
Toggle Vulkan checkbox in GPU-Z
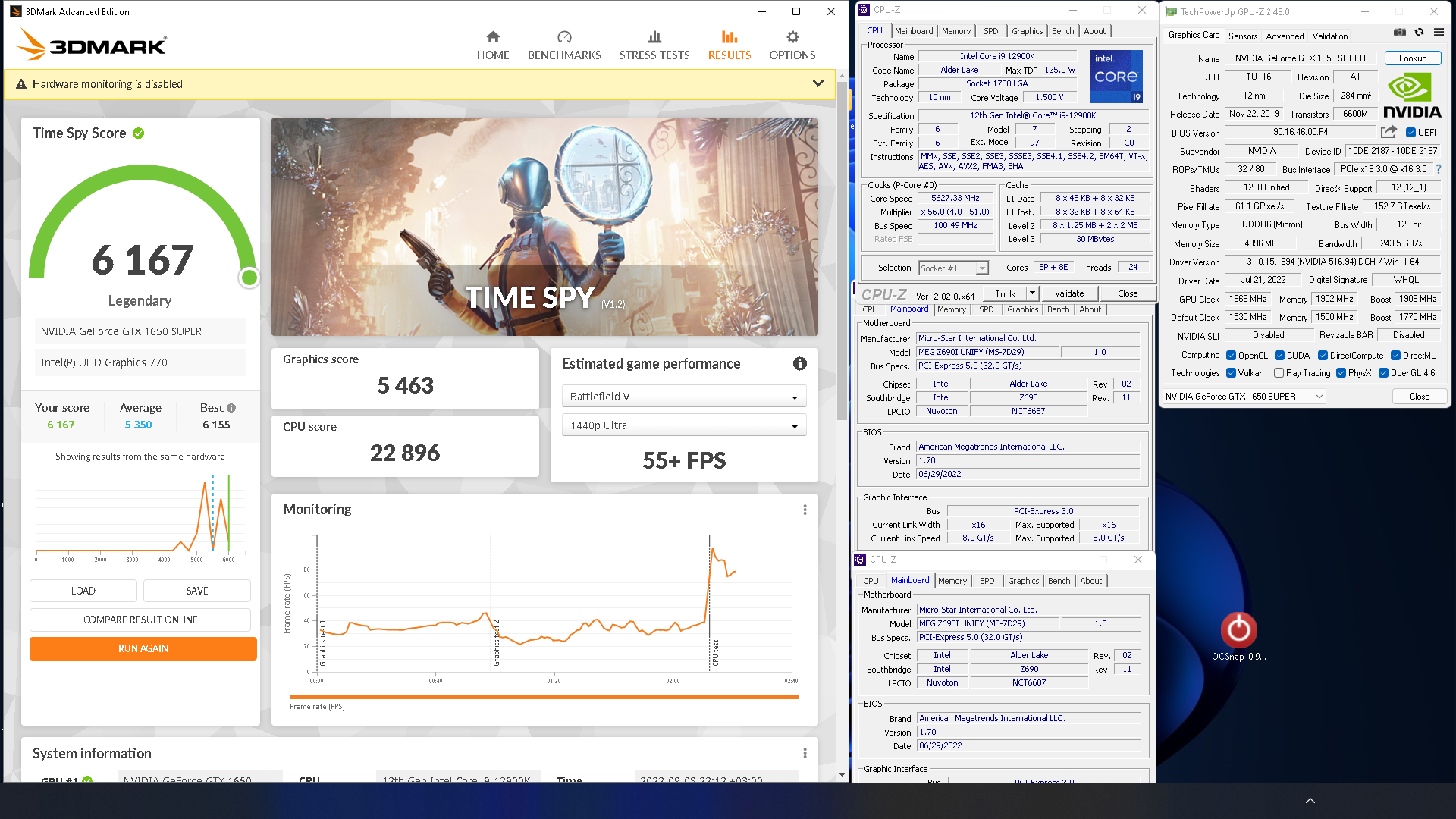1231,373
